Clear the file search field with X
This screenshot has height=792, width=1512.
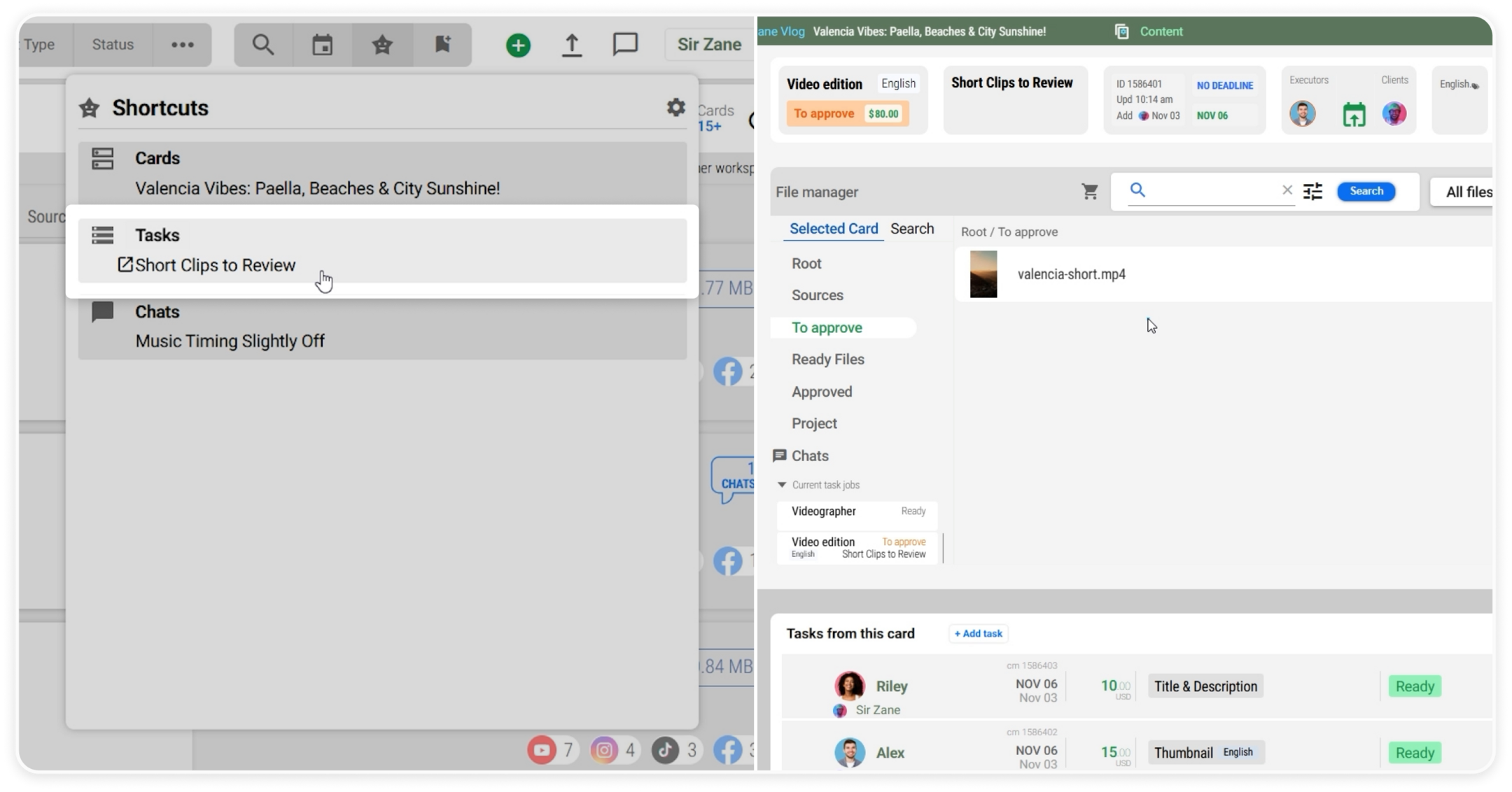[x=1287, y=190]
